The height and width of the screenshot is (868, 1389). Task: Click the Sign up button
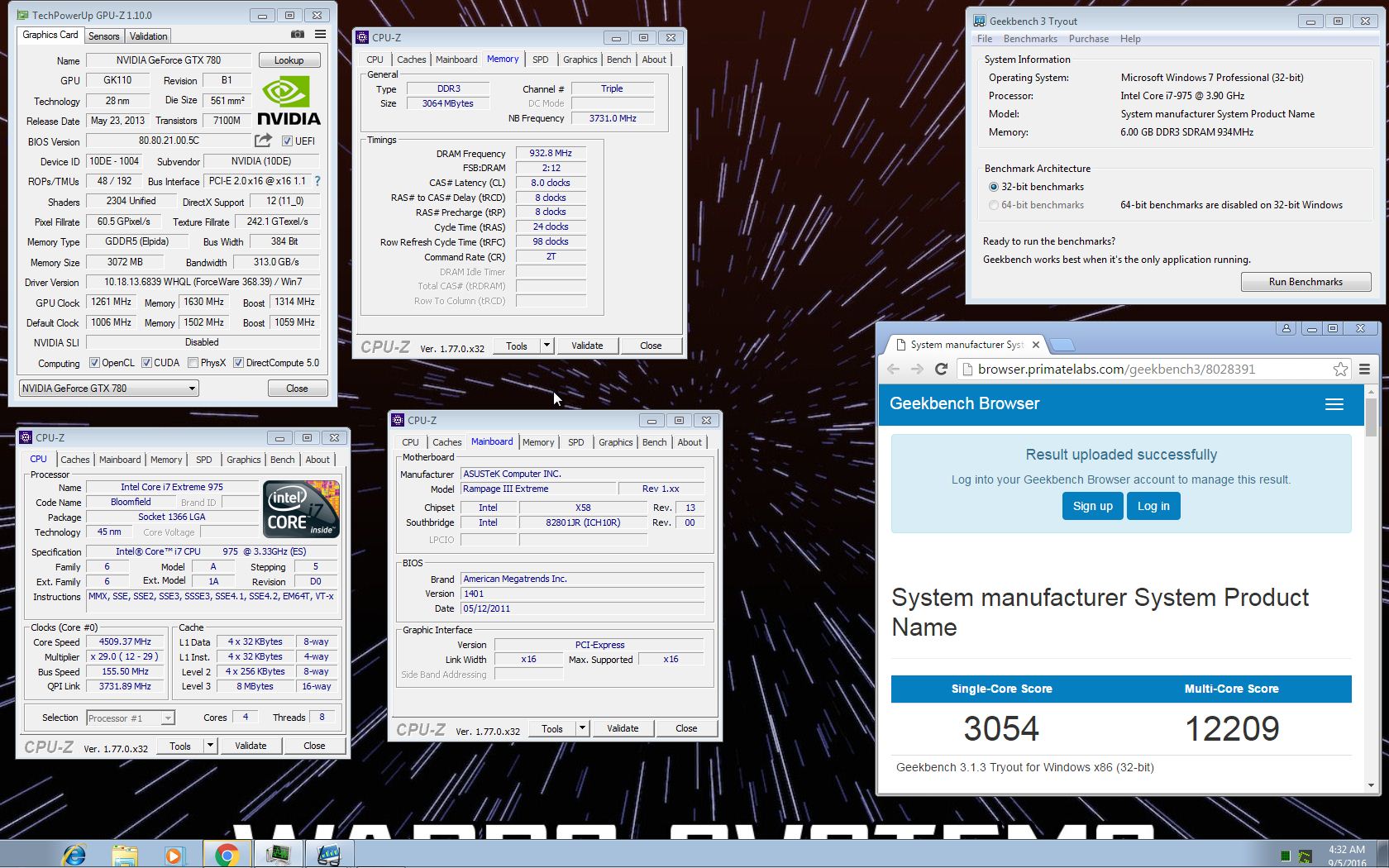[x=1092, y=506]
